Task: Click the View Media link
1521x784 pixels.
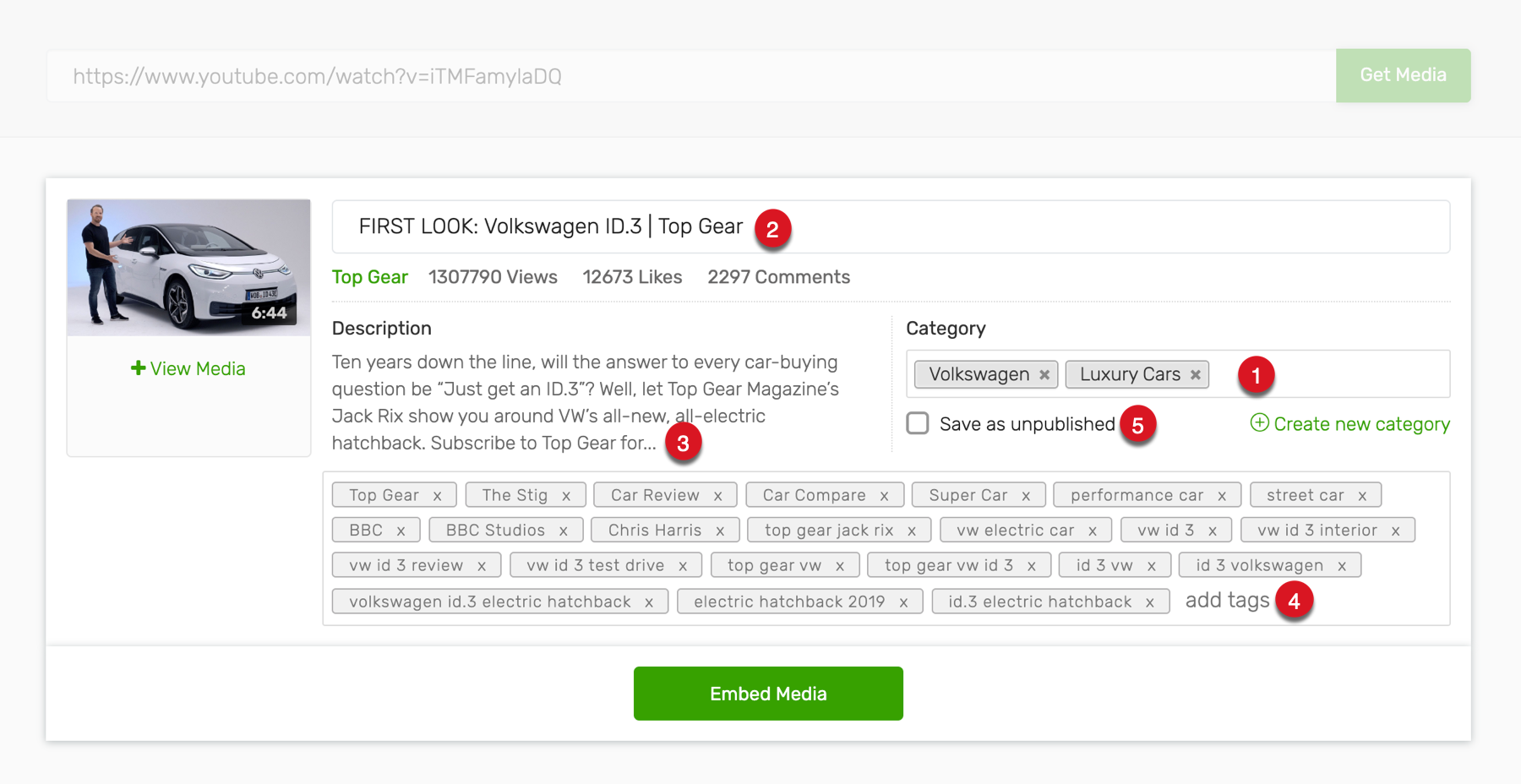Action: (x=188, y=369)
